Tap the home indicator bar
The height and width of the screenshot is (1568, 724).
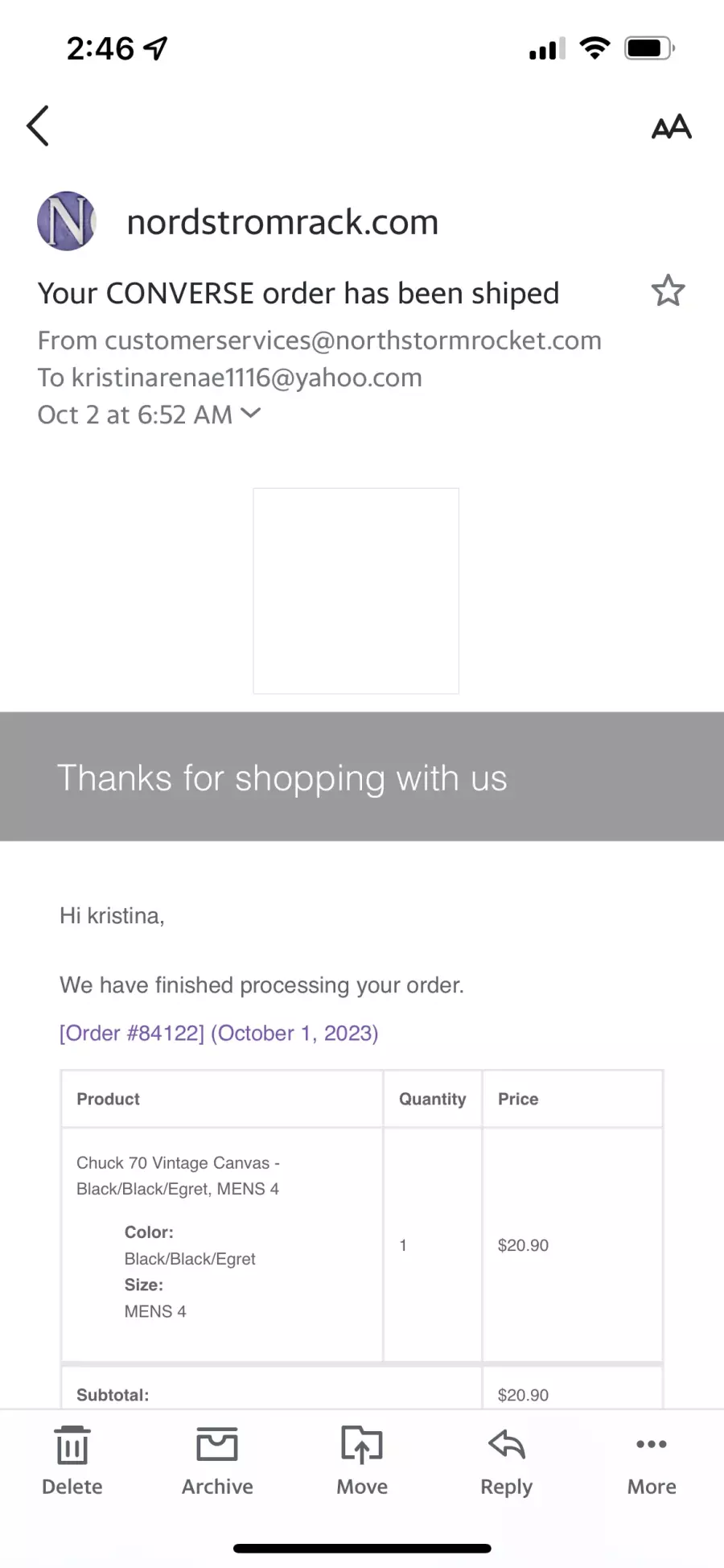[362, 1548]
